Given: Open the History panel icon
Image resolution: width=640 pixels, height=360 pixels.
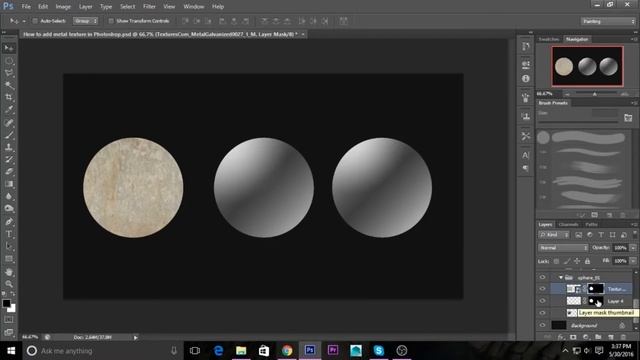Looking at the screenshot, I should (526, 47).
